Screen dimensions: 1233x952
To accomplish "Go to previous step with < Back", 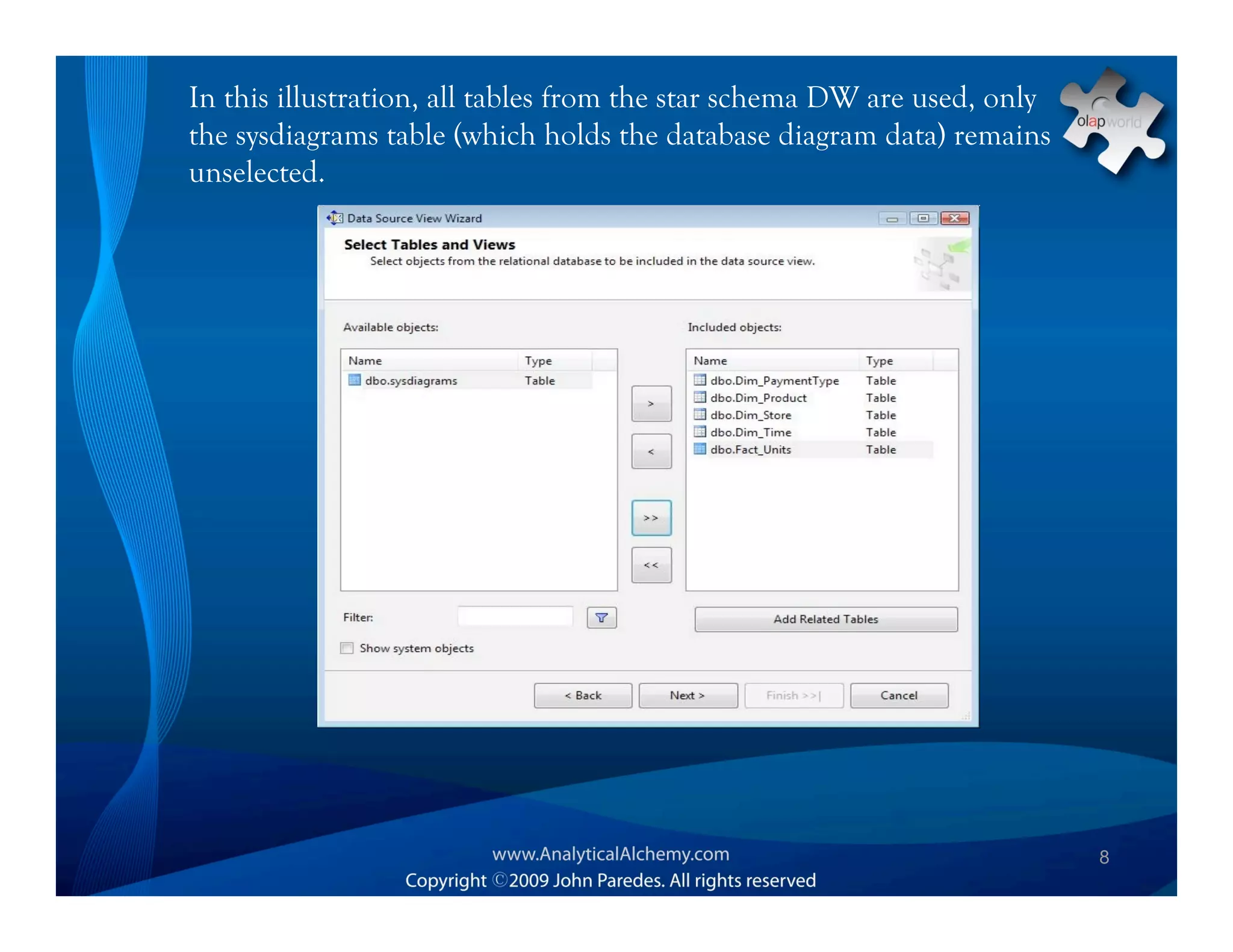I will tap(582, 696).
